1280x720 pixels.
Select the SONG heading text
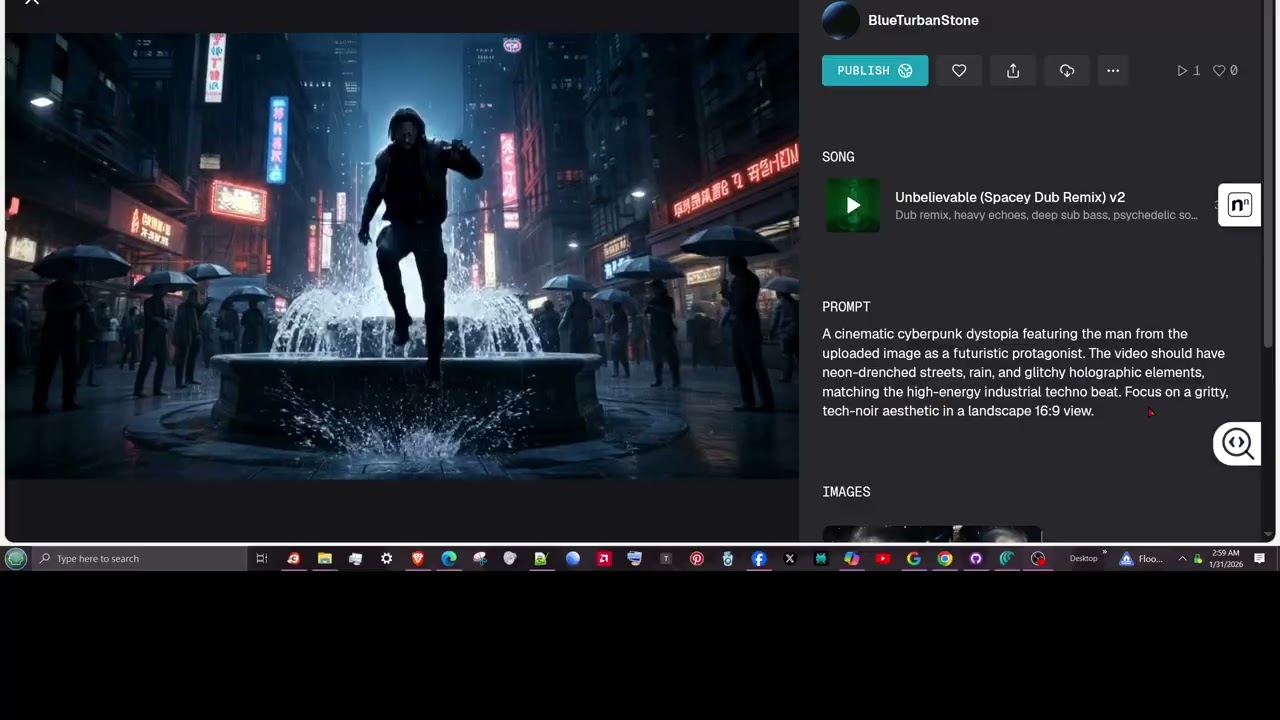838,157
